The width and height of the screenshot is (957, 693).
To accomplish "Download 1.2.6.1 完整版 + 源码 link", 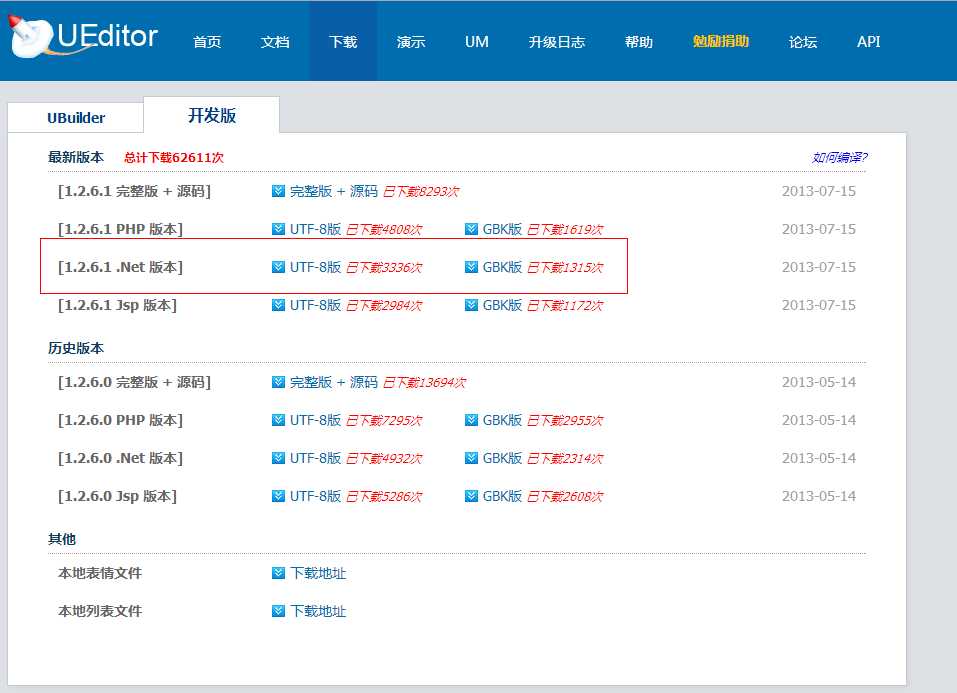I will [334, 191].
